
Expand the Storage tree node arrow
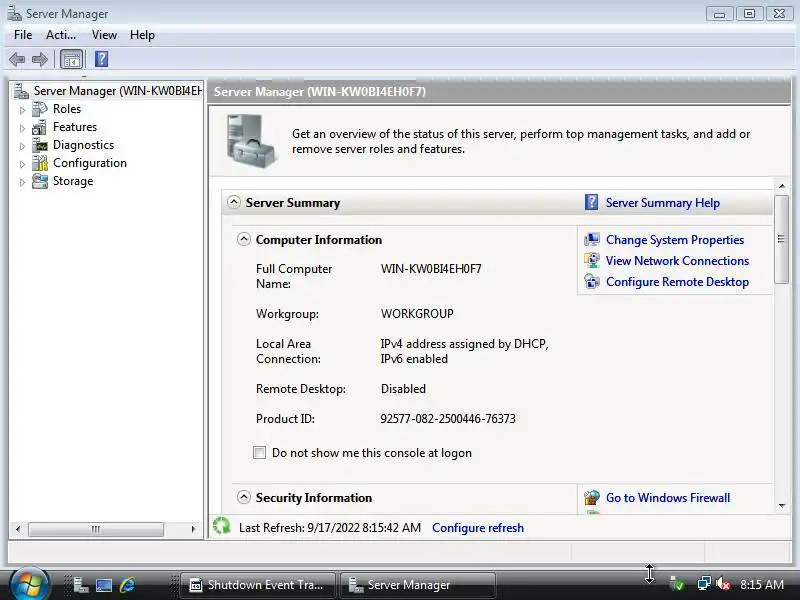click(x=22, y=182)
